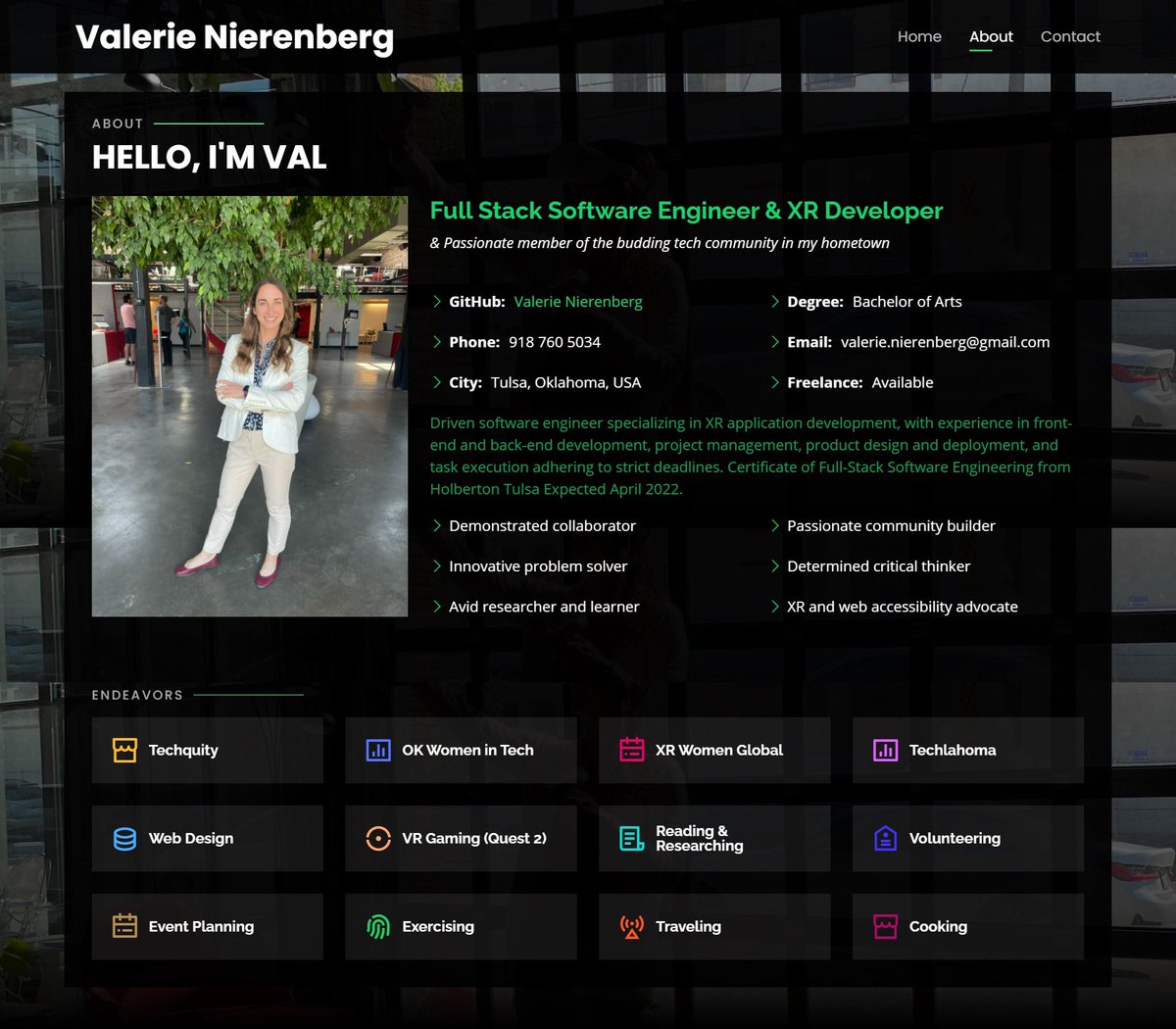
Task: Click the chevron beside City
Action: tap(437, 382)
